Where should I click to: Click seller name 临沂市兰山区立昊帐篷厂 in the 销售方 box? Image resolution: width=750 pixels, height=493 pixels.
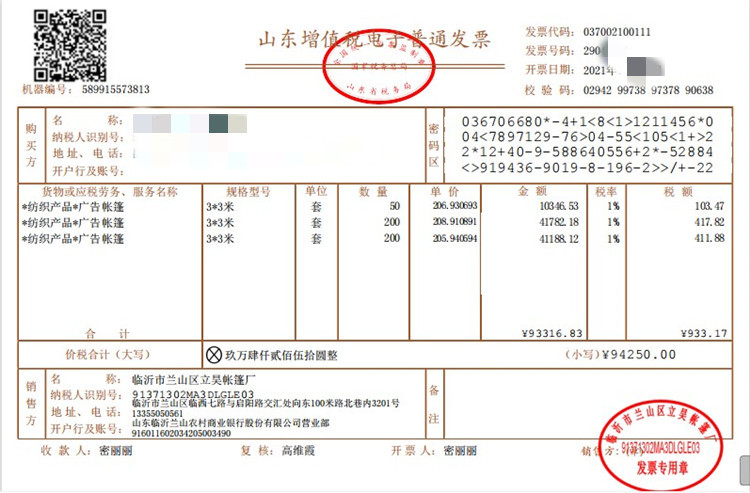pos(194,380)
